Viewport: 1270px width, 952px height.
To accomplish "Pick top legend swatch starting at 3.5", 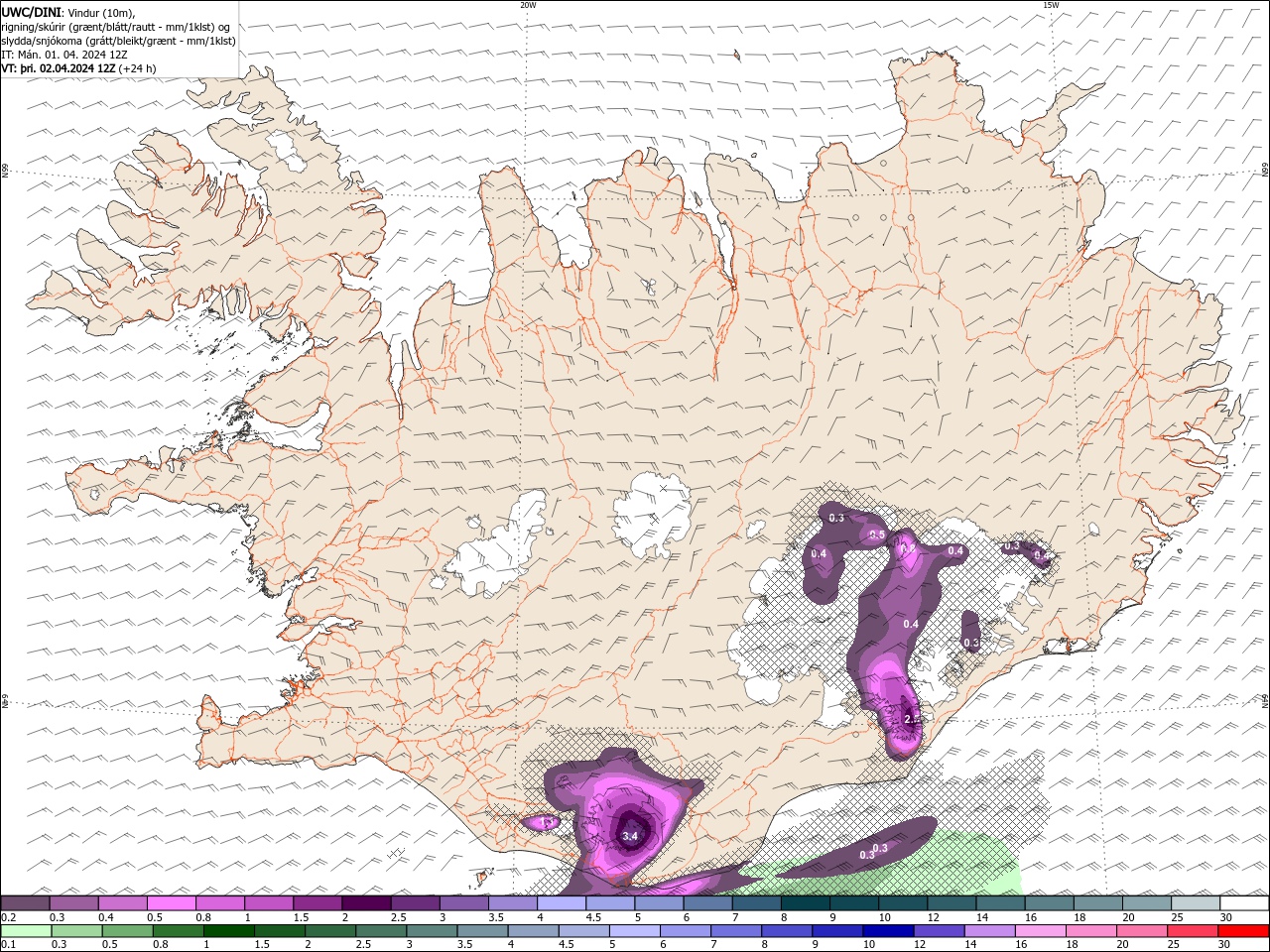I will [512, 903].
